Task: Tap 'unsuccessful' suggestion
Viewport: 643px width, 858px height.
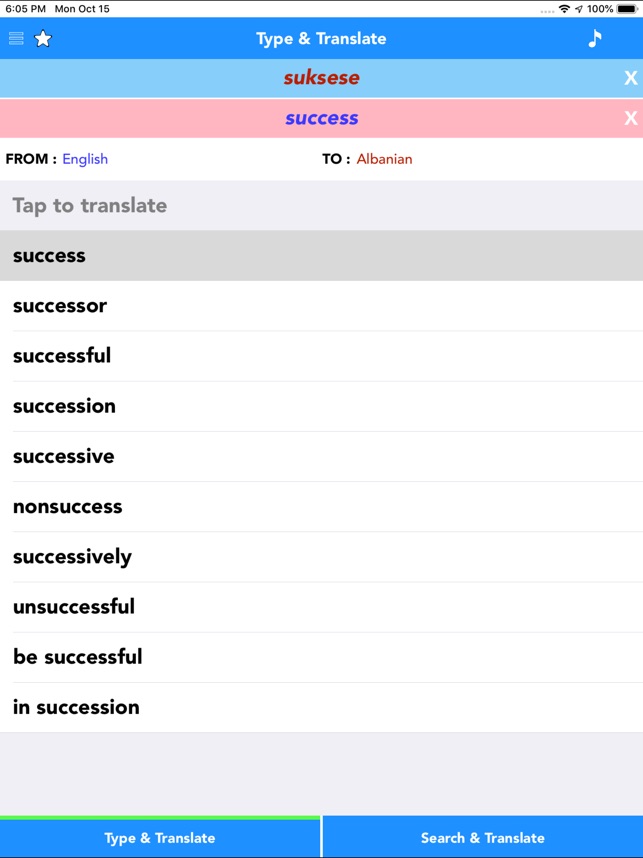Action: (321, 607)
